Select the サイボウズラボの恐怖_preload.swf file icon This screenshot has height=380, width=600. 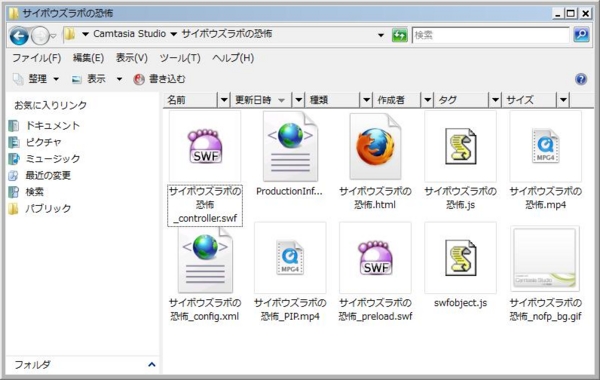pos(375,258)
